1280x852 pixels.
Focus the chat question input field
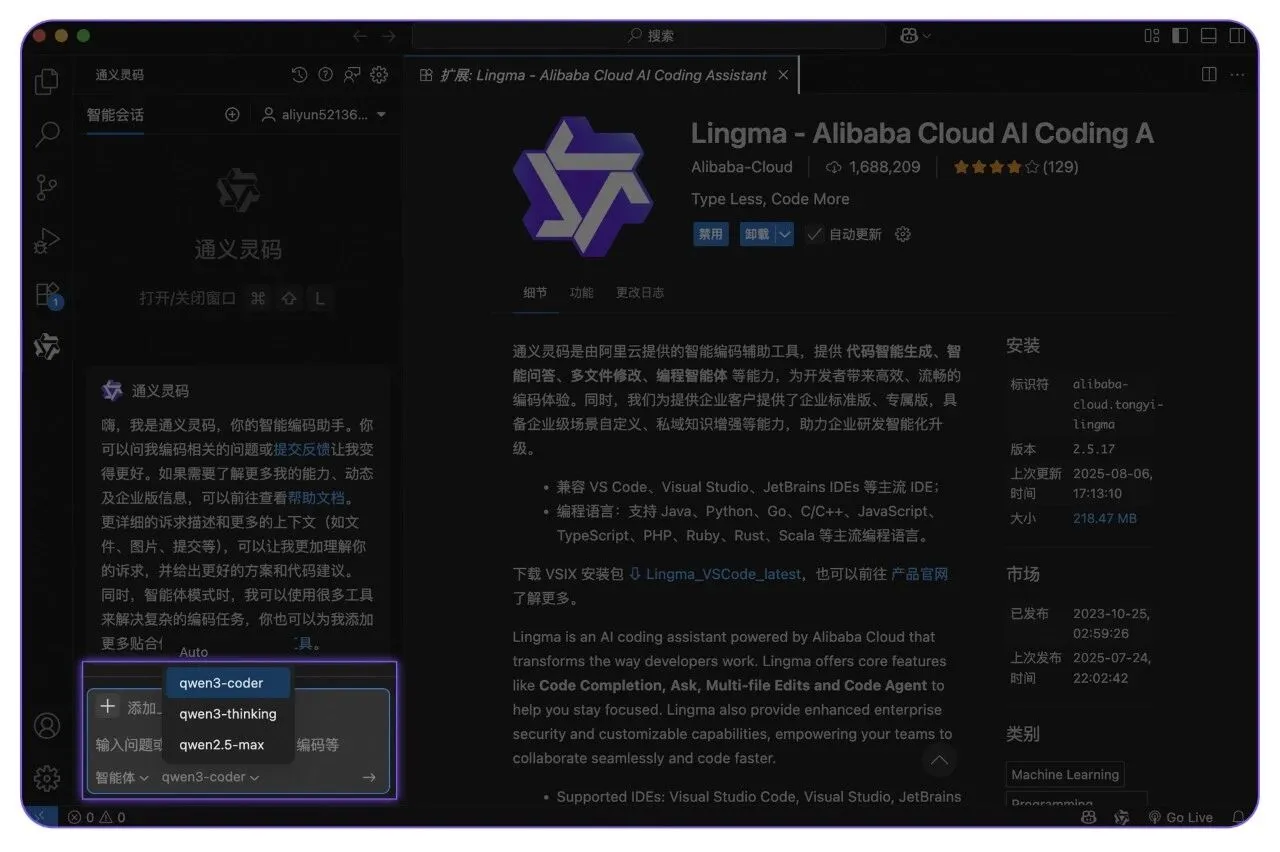238,745
